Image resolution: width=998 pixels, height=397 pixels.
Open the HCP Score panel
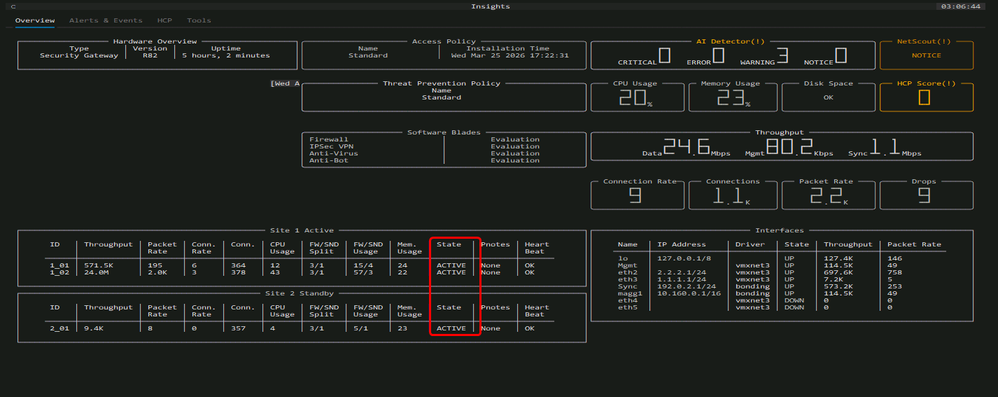coord(926,97)
